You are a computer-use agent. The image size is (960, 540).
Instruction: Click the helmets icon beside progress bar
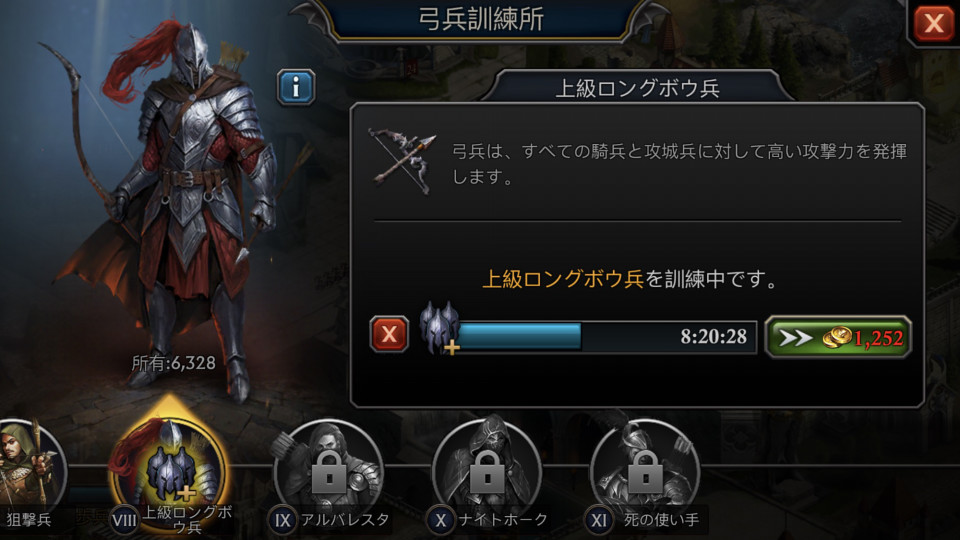[440, 328]
